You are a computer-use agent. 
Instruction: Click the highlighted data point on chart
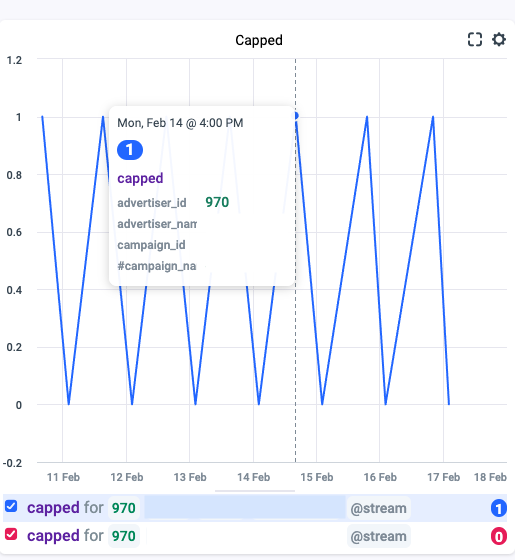click(x=296, y=116)
